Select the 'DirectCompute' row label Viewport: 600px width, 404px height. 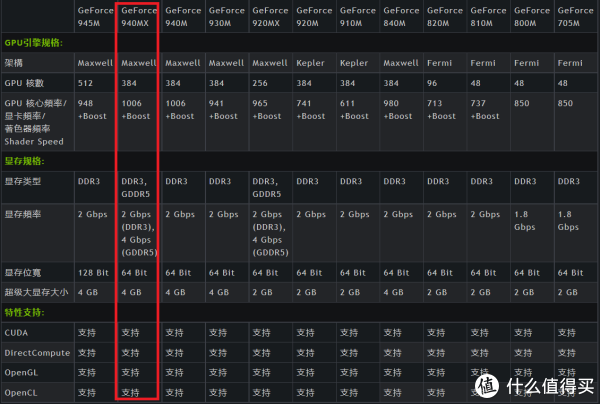[37, 353]
